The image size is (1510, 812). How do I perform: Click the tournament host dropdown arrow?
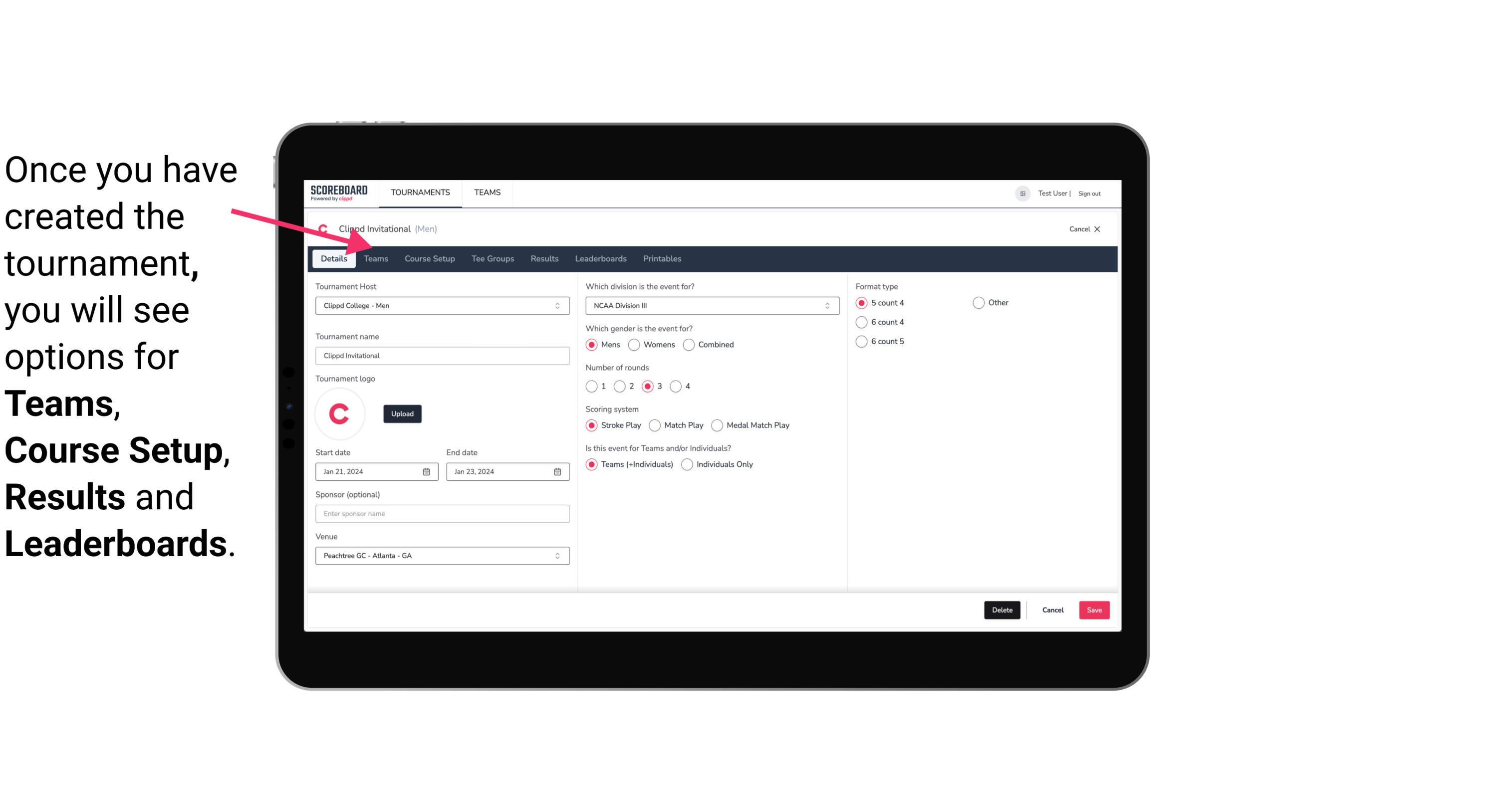[x=558, y=306]
